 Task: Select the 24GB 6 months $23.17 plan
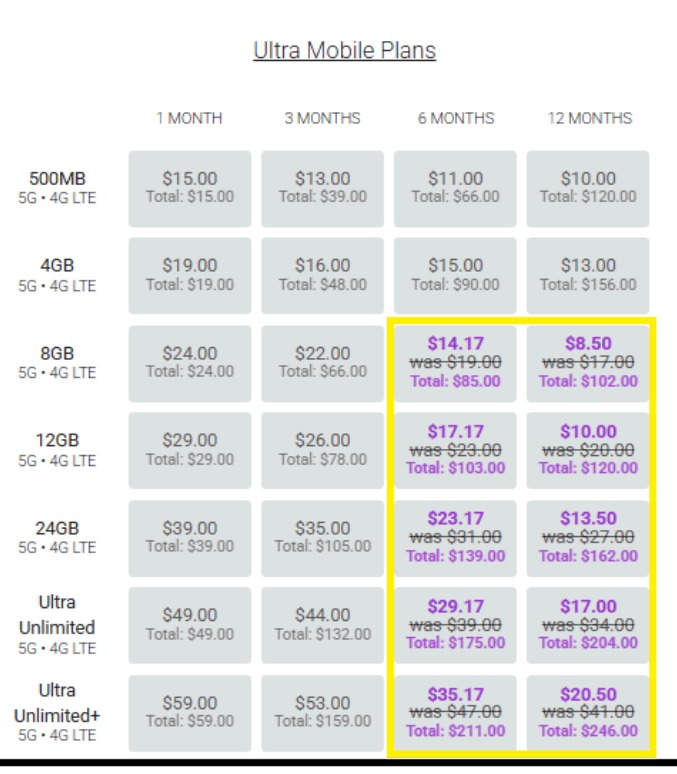coord(455,537)
